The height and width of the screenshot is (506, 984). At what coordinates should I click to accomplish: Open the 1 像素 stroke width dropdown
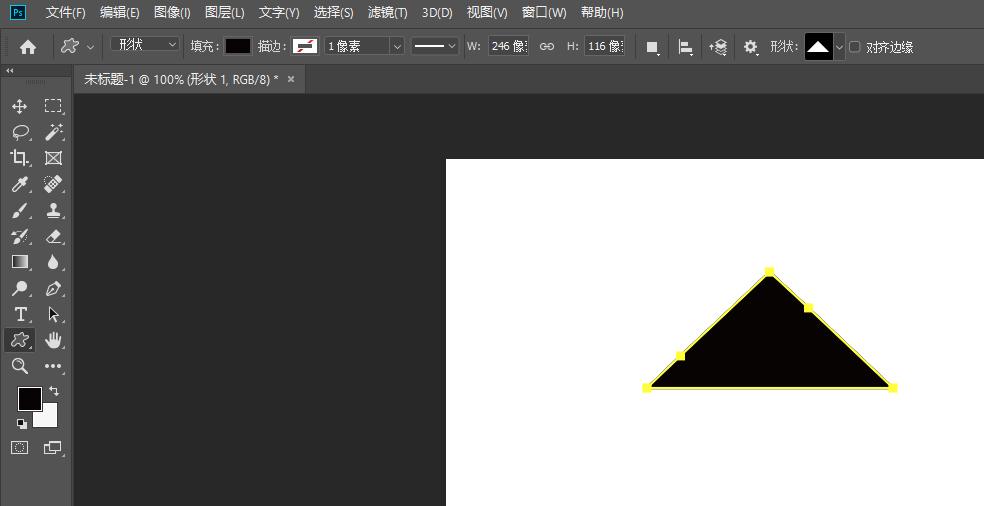365,46
